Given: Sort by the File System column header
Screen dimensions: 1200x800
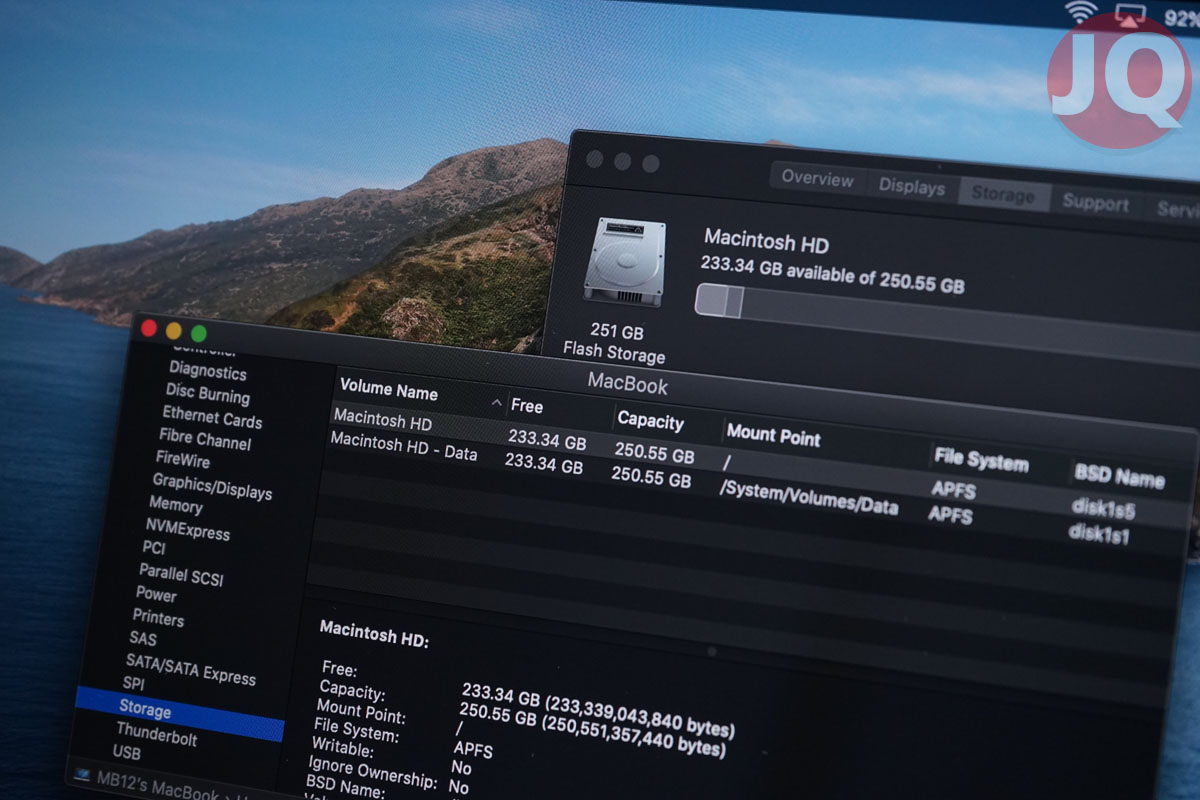Looking at the screenshot, I should point(981,460).
